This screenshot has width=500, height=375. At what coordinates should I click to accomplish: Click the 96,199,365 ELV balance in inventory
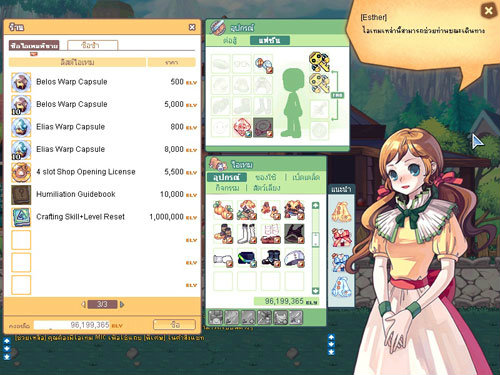coord(286,301)
